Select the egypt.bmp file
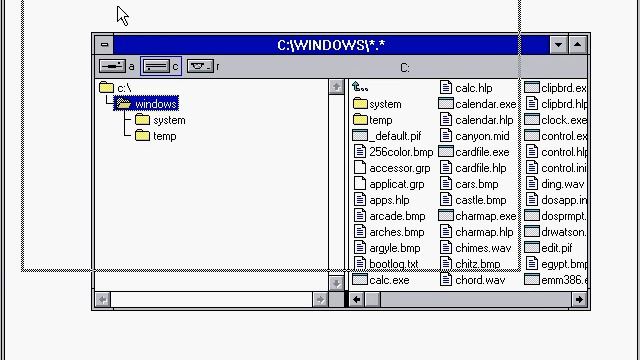The height and width of the screenshot is (360, 640). 556,264
